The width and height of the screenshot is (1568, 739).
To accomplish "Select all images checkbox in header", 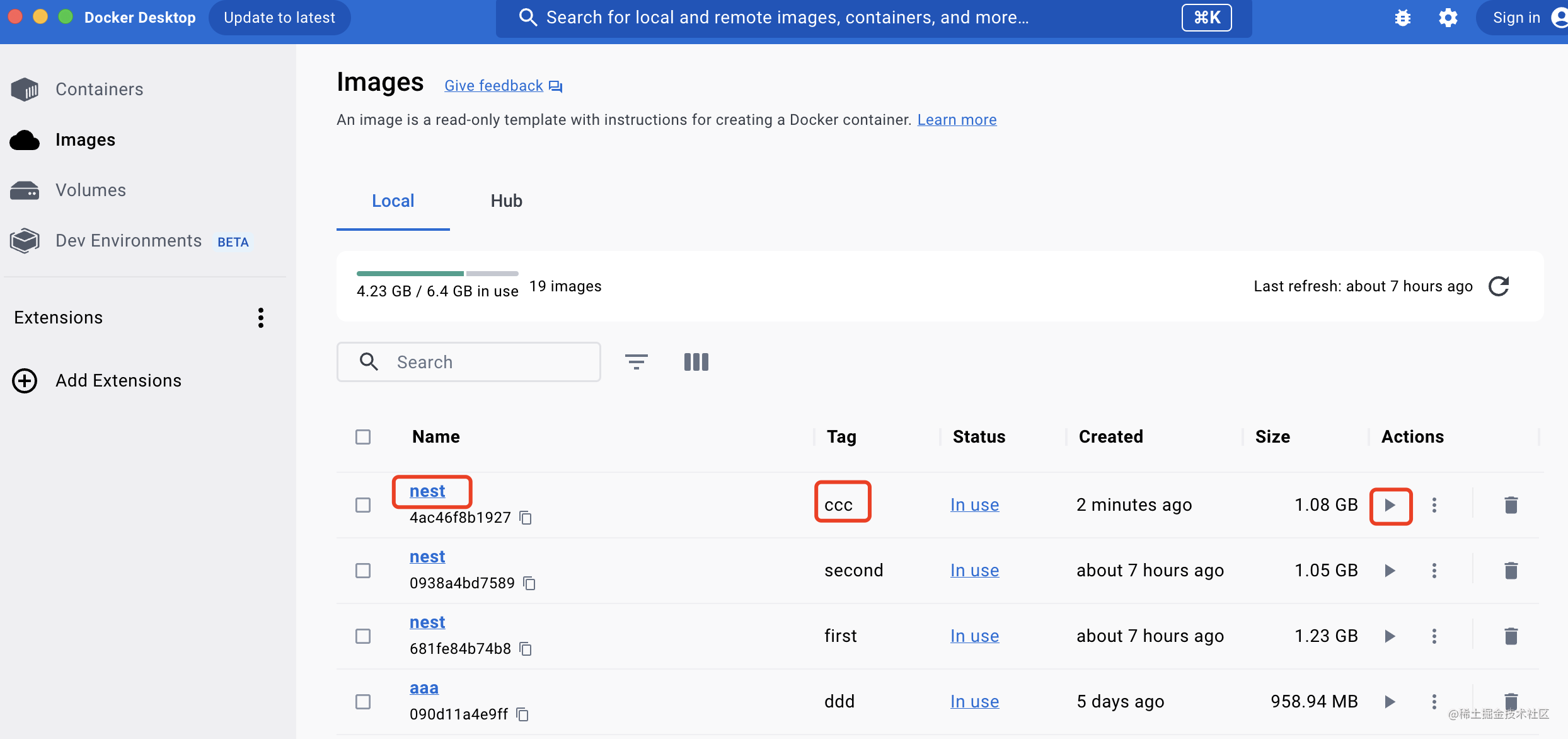I will coord(363,437).
